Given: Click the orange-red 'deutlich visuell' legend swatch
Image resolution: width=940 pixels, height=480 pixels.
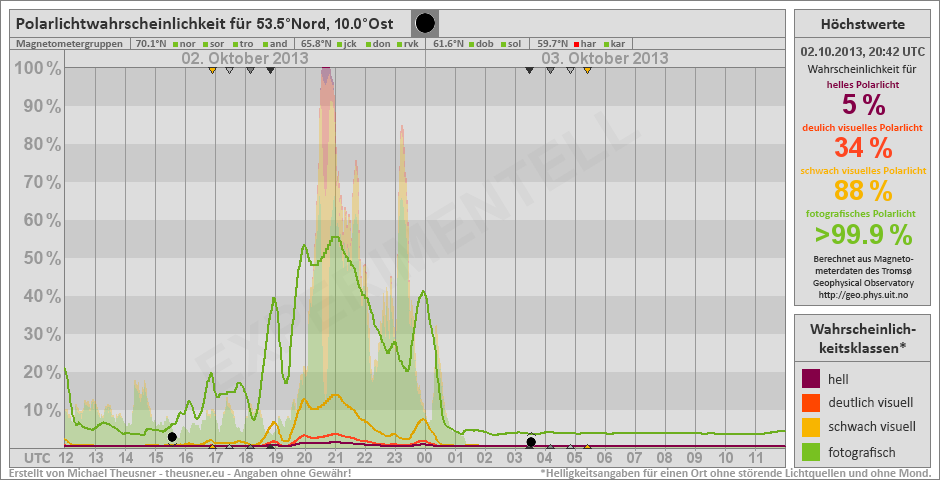Looking at the screenshot, I should point(812,403).
